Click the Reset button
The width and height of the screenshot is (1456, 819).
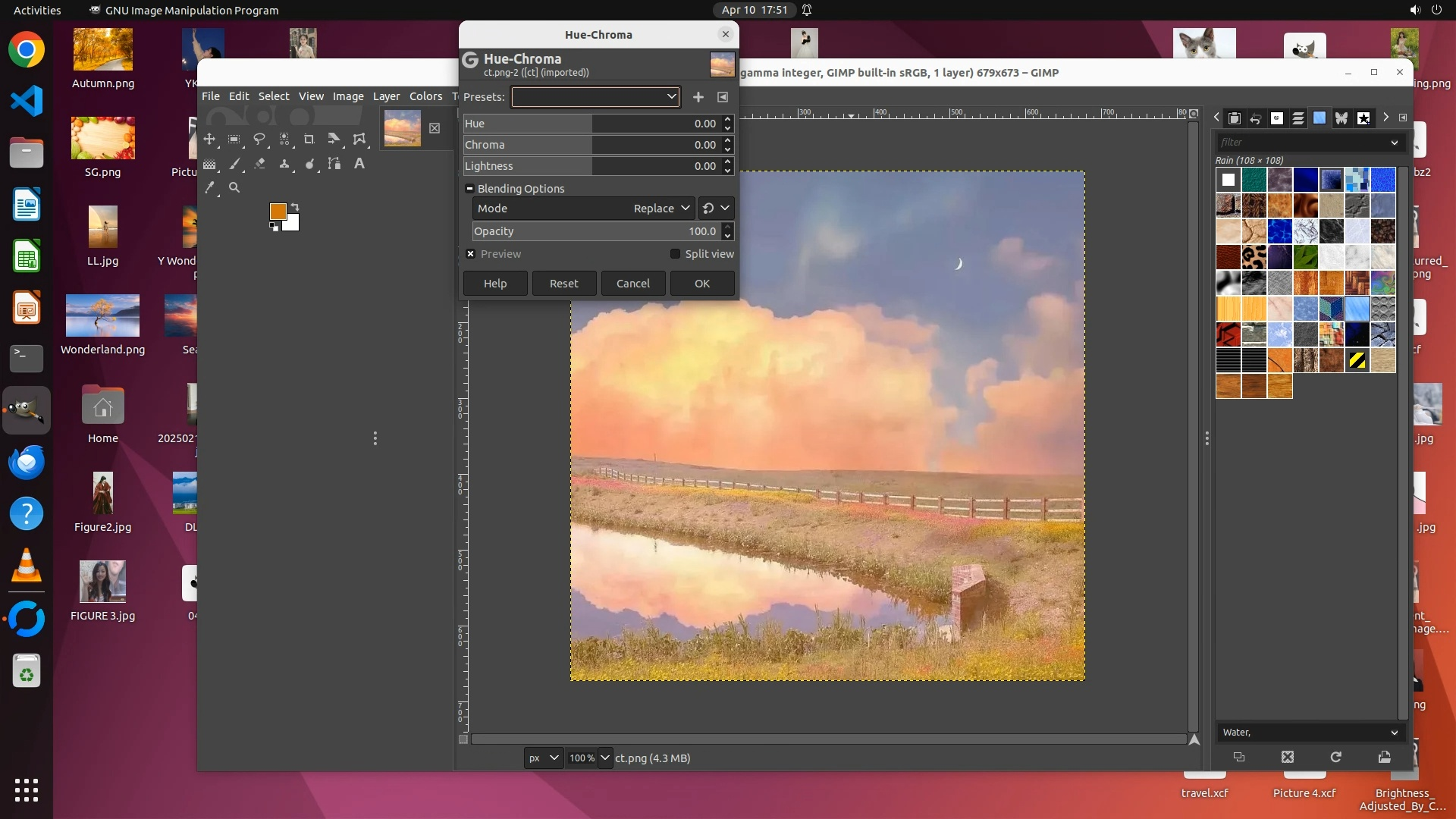pyautogui.click(x=563, y=284)
